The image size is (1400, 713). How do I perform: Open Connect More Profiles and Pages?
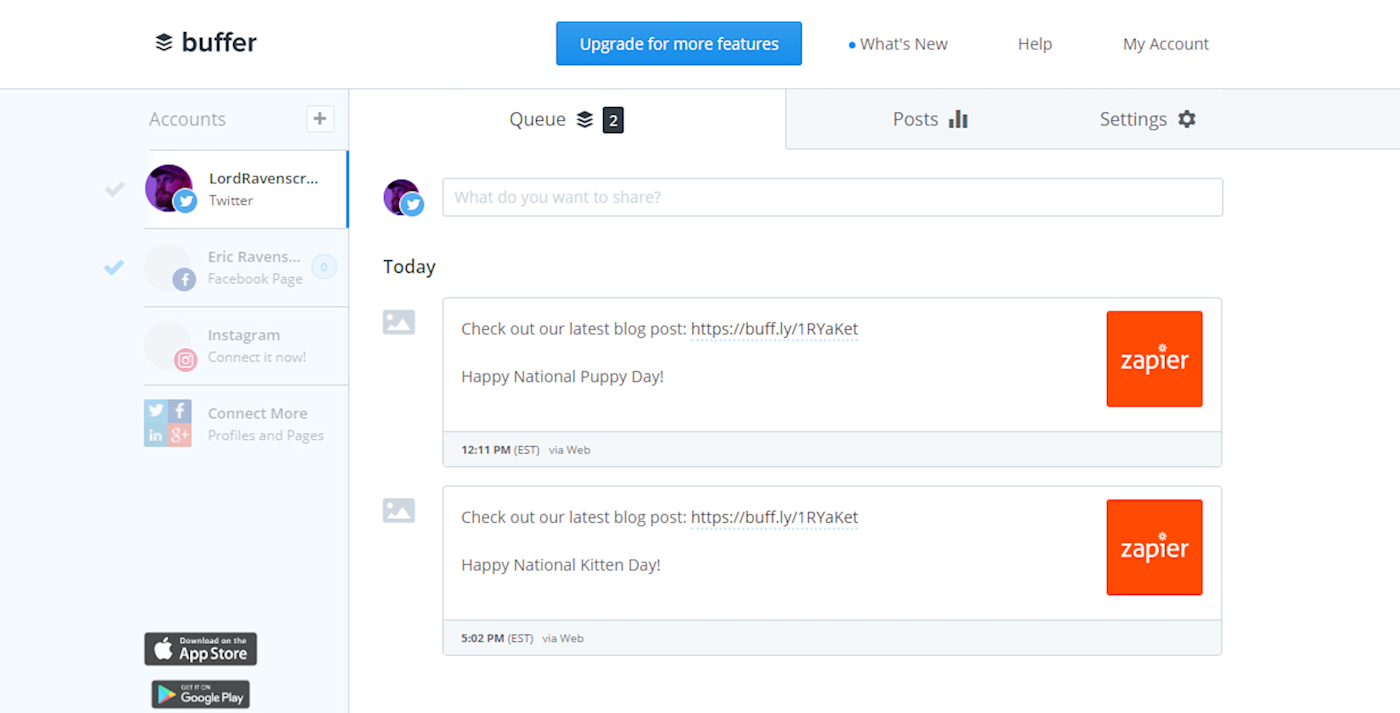246,424
